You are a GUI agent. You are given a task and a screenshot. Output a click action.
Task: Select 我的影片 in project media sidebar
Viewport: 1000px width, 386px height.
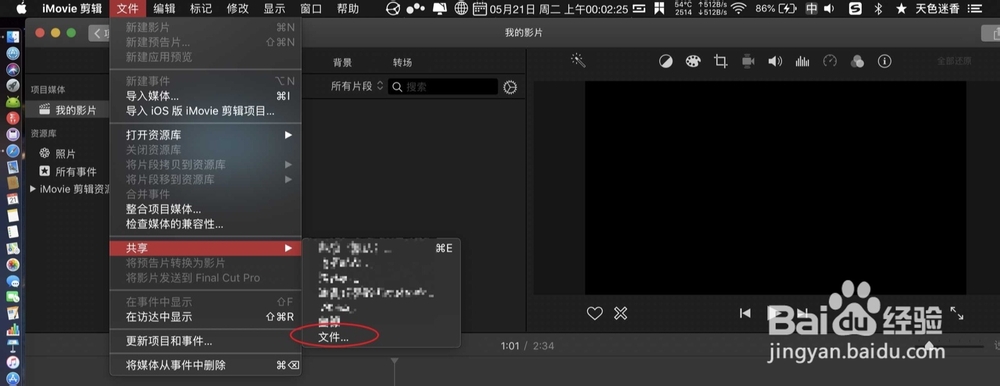[x=67, y=110]
